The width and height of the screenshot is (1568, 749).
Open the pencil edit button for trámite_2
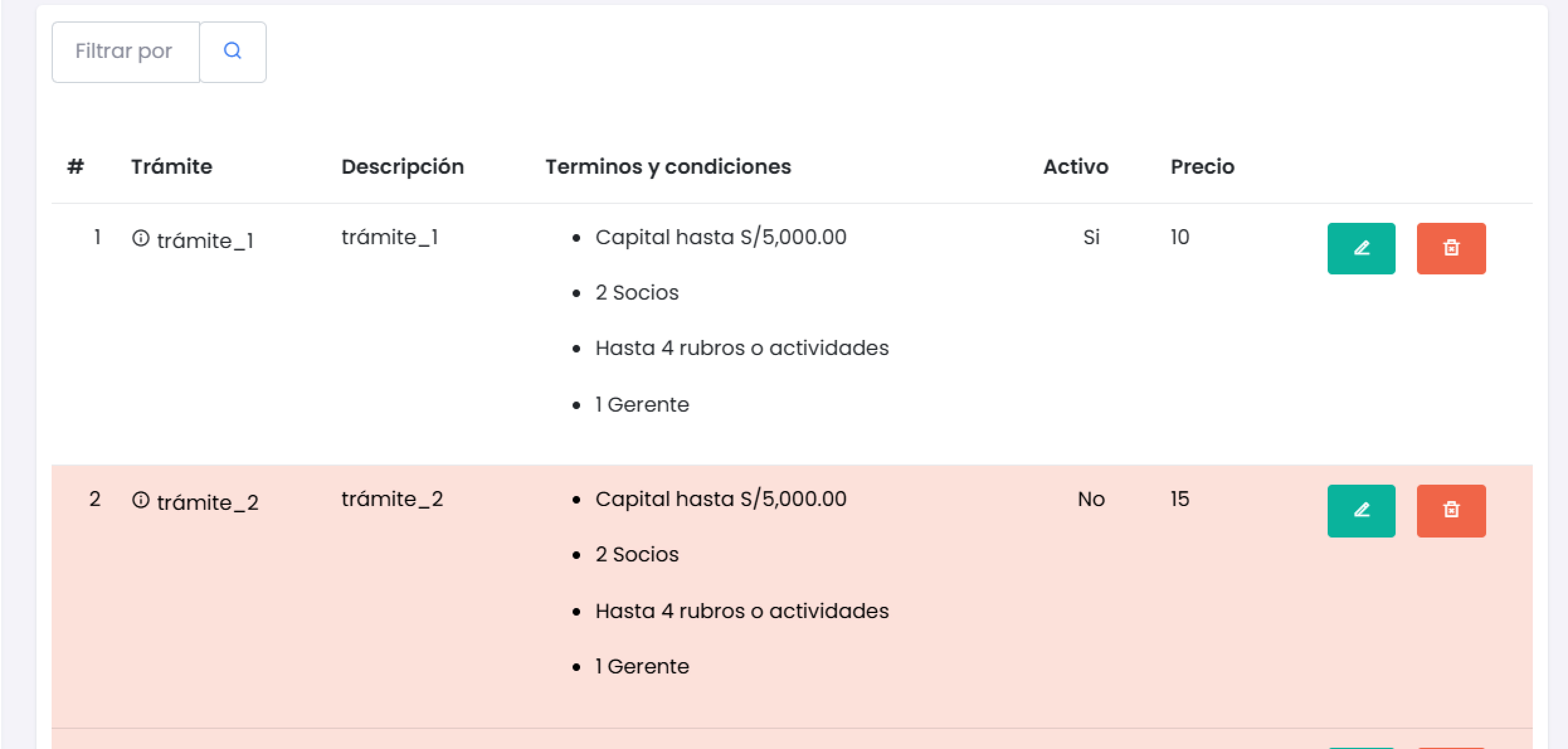tap(1361, 510)
